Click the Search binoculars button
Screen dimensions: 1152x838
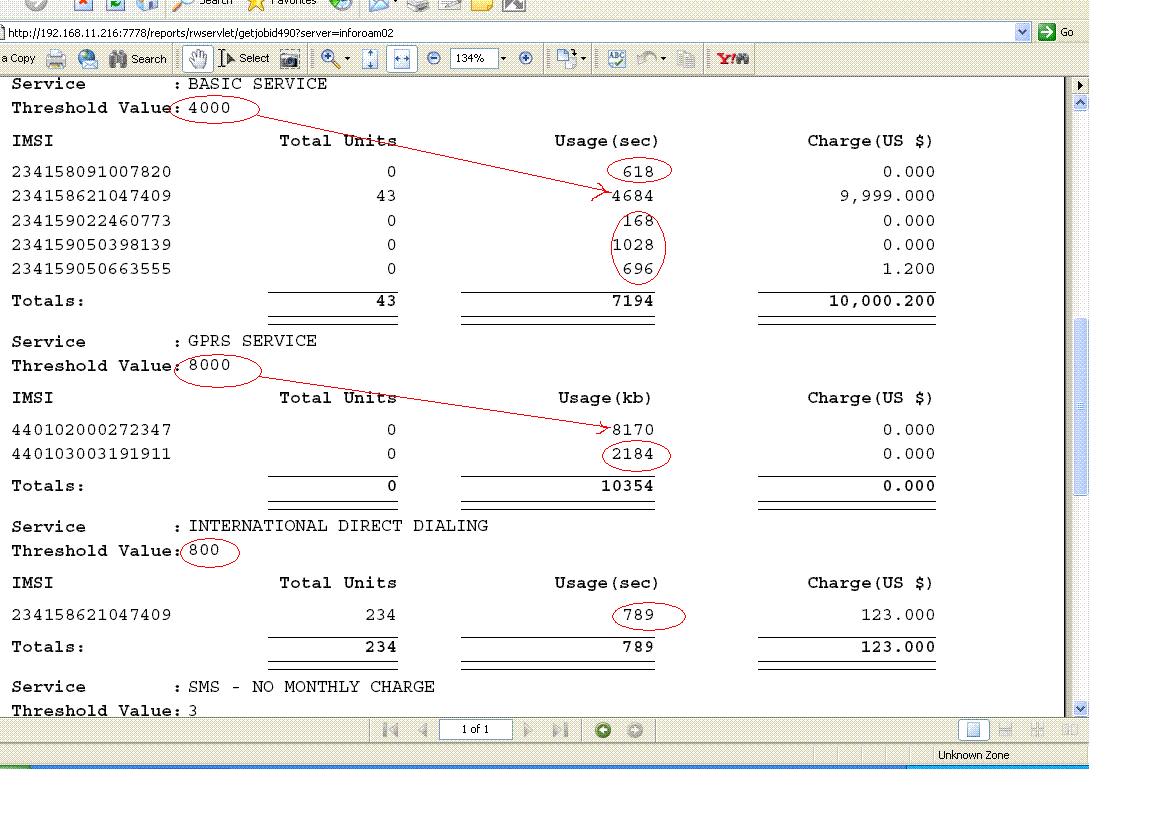(x=138, y=59)
